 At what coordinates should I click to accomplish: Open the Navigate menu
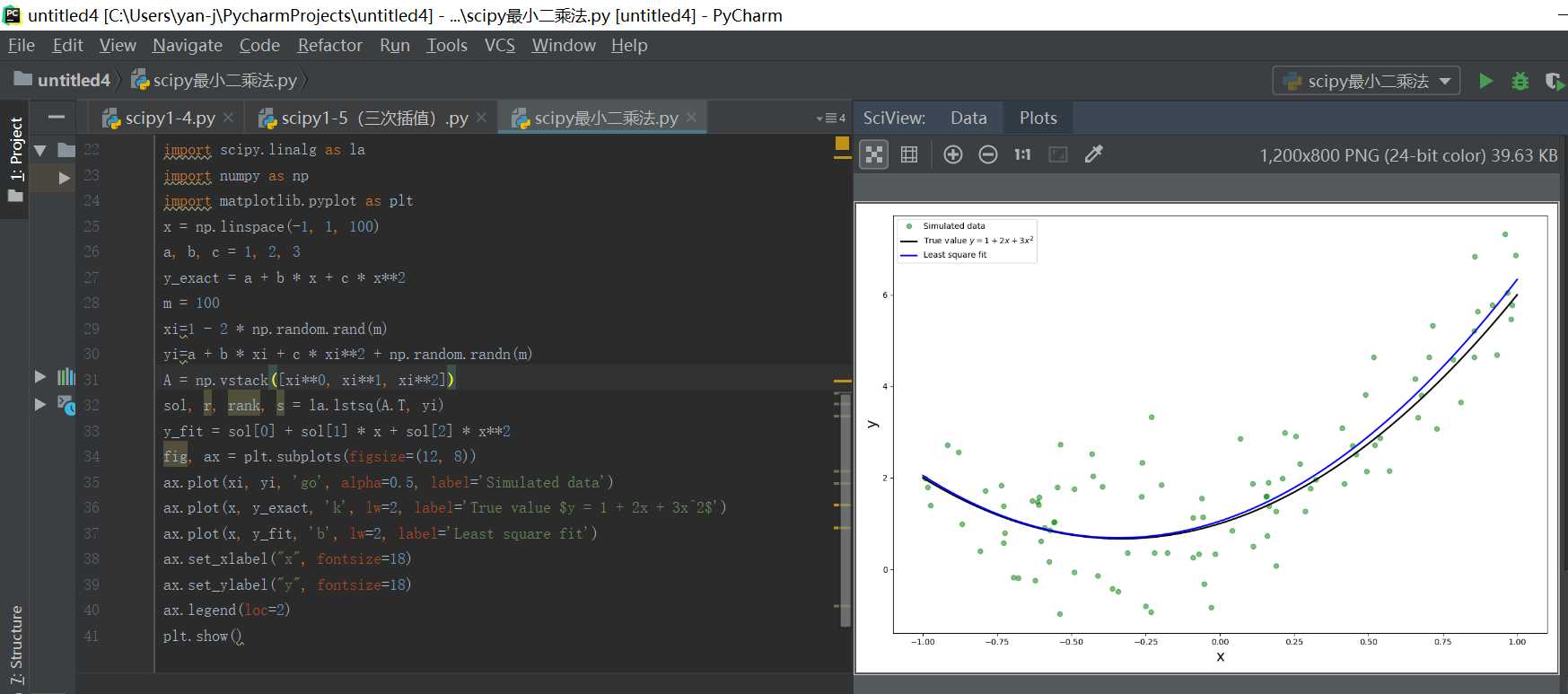coord(188,45)
